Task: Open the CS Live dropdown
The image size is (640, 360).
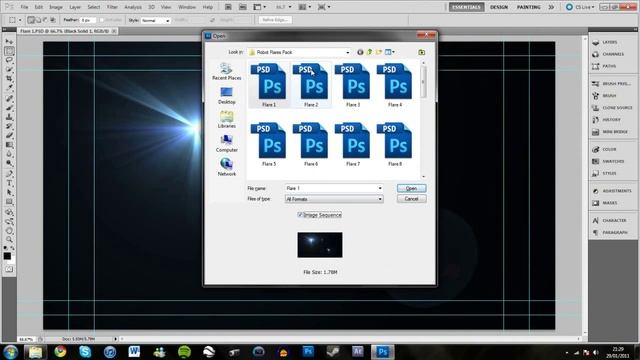Action: pos(580,7)
